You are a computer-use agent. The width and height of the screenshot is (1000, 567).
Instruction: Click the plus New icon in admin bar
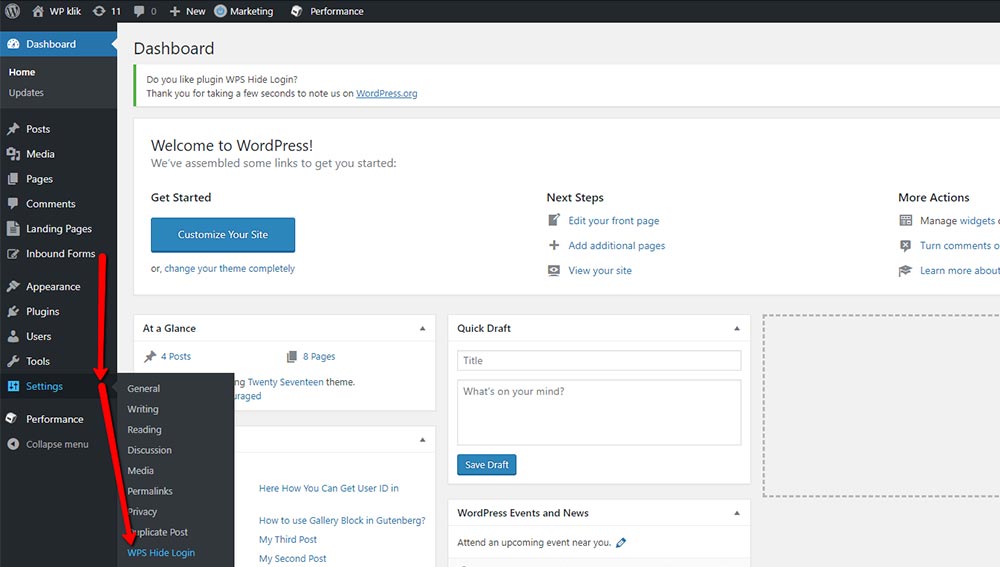tap(174, 11)
